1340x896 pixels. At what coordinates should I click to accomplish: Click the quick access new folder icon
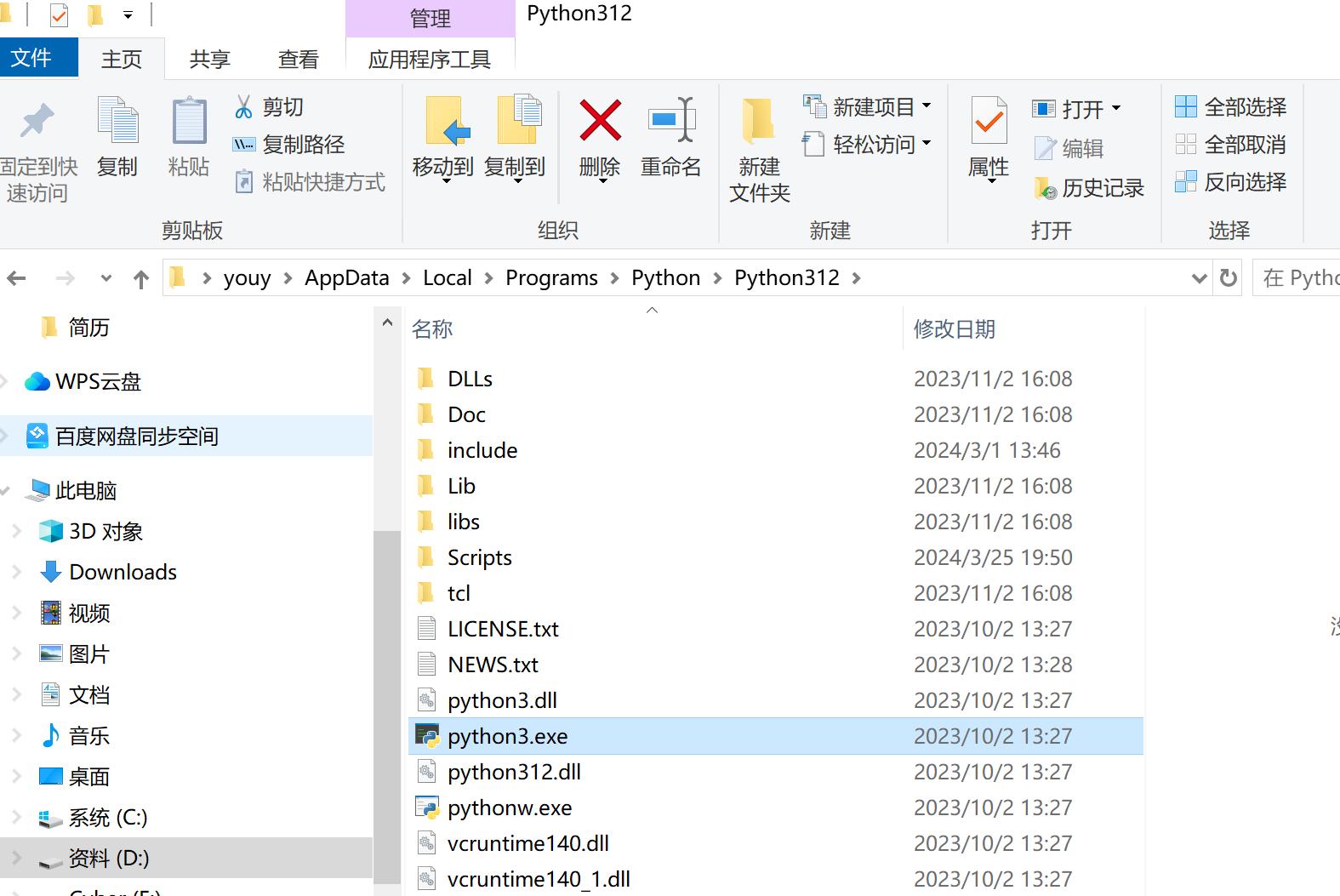tap(95, 14)
